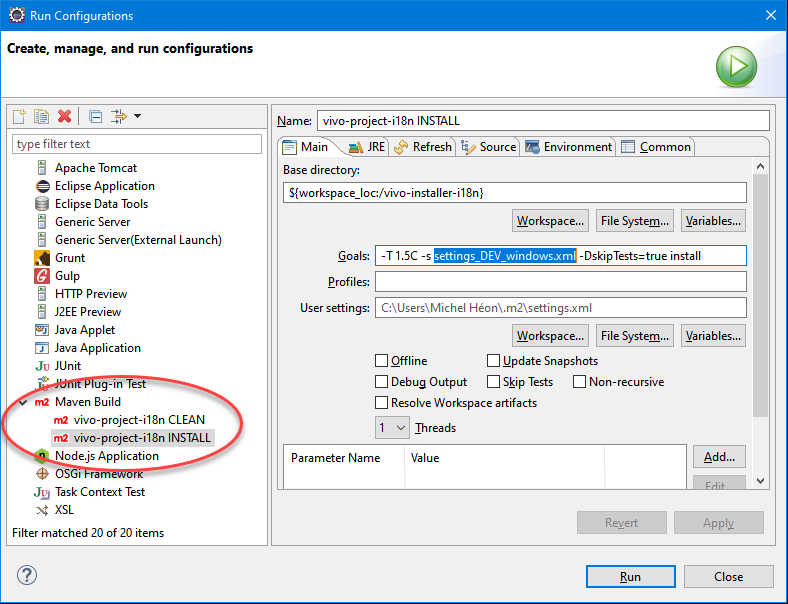Enable the Offline checkbox

pyautogui.click(x=381, y=361)
